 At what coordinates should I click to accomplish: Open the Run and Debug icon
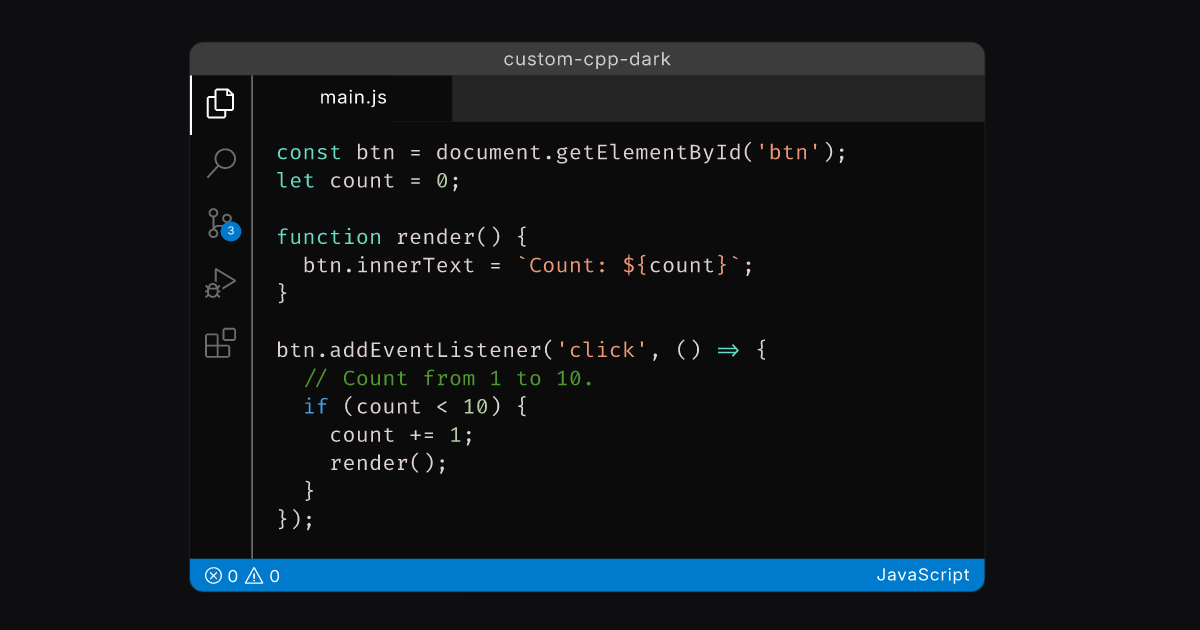tap(220, 283)
